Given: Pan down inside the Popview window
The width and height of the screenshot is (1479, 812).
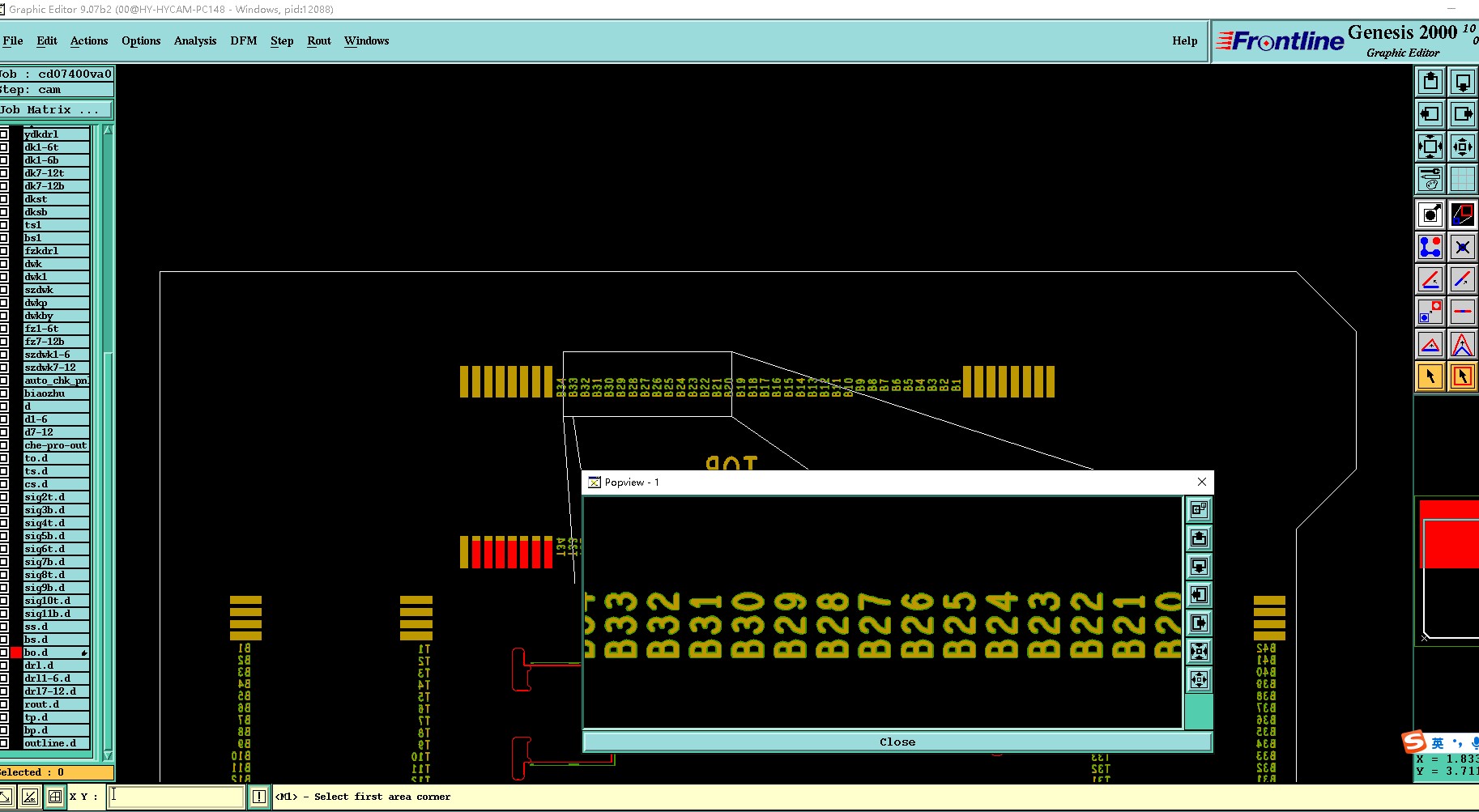Looking at the screenshot, I should pyautogui.click(x=1199, y=566).
